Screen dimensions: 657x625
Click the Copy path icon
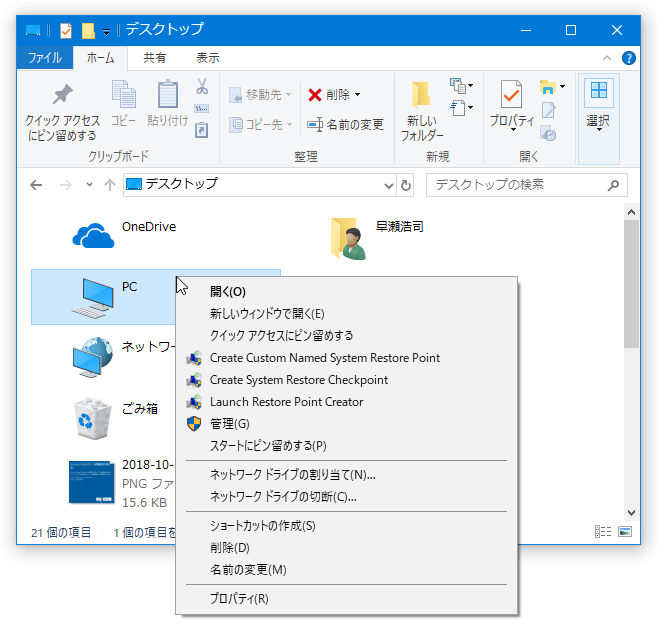[202, 109]
